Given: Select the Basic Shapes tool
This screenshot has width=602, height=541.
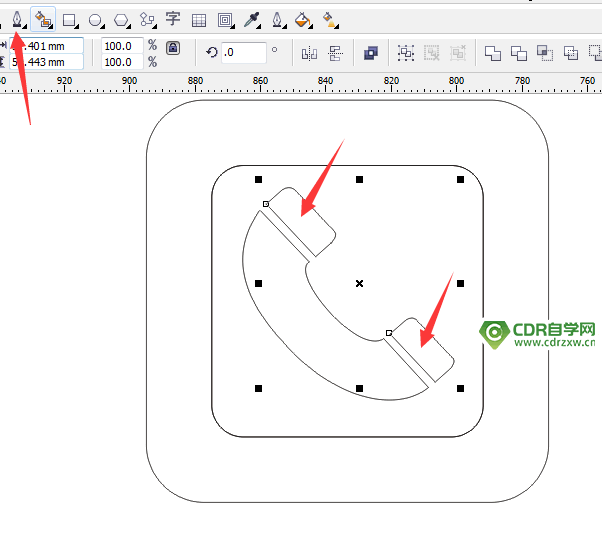Looking at the screenshot, I should tap(147, 19).
